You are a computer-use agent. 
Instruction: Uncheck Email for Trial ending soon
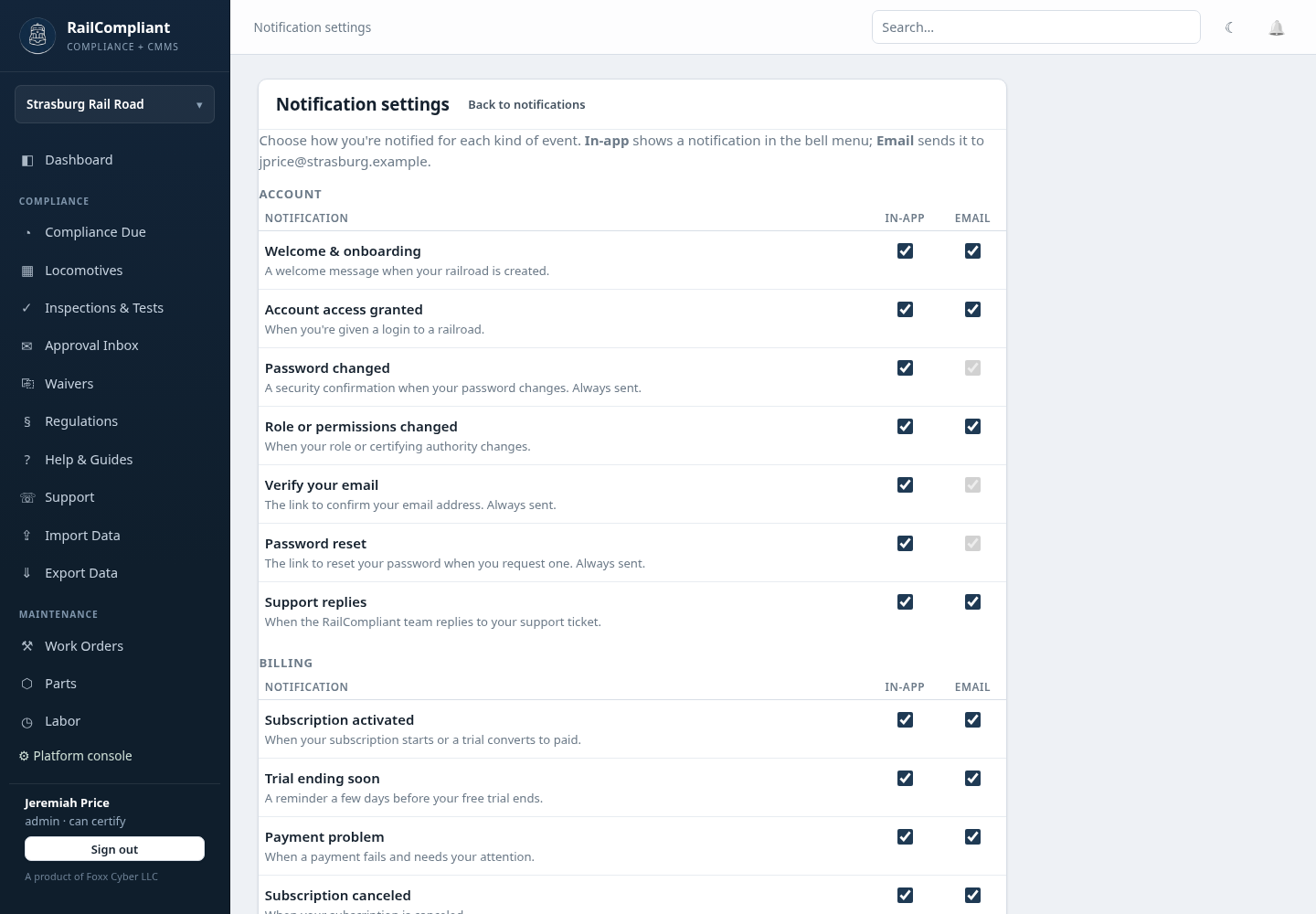[x=972, y=778]
